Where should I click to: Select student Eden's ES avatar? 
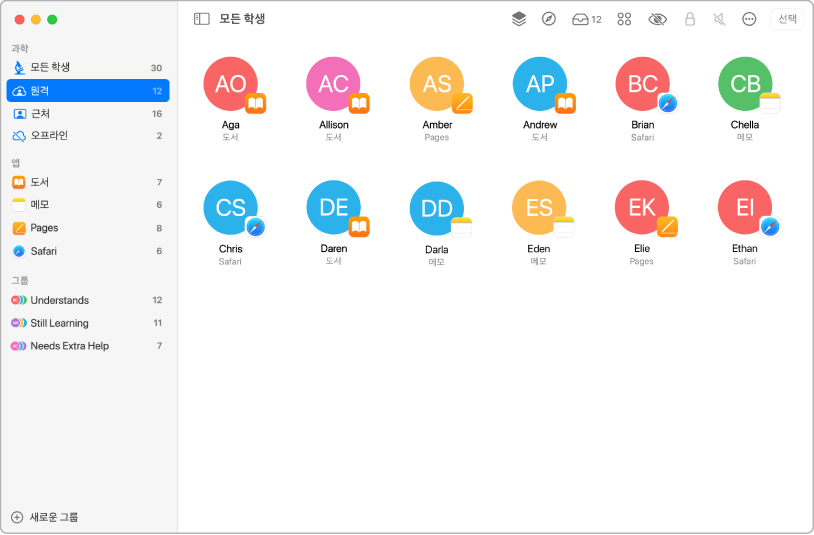click(539, 208)
